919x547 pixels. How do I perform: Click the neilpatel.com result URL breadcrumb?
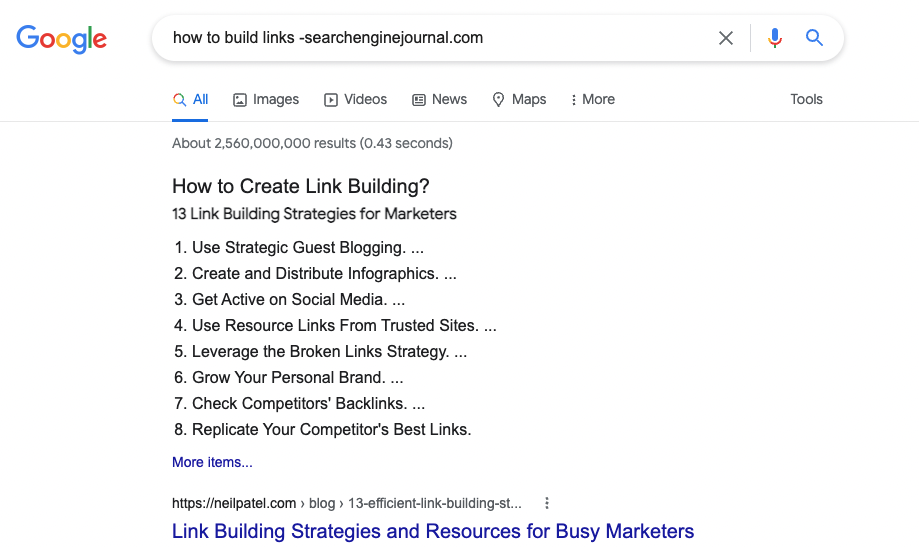(x=346, y=503)
